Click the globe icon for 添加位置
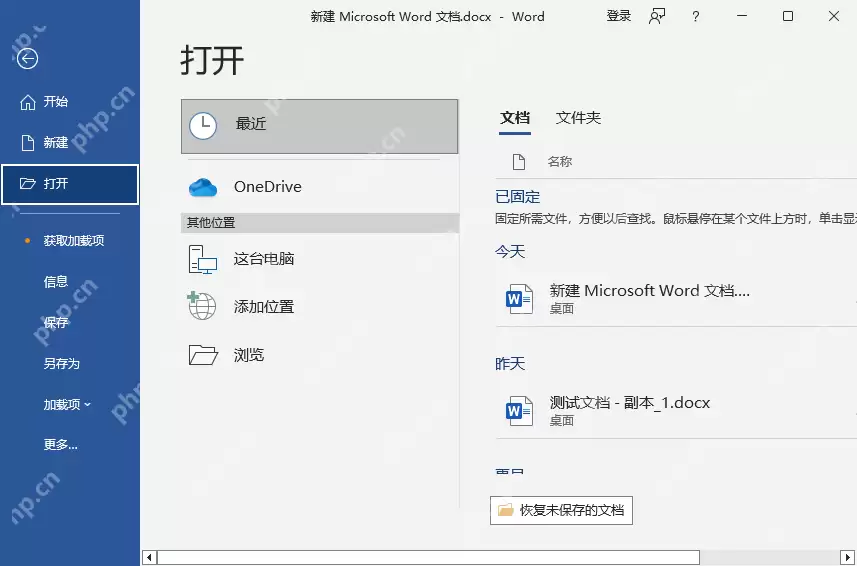 pos(202,305)
